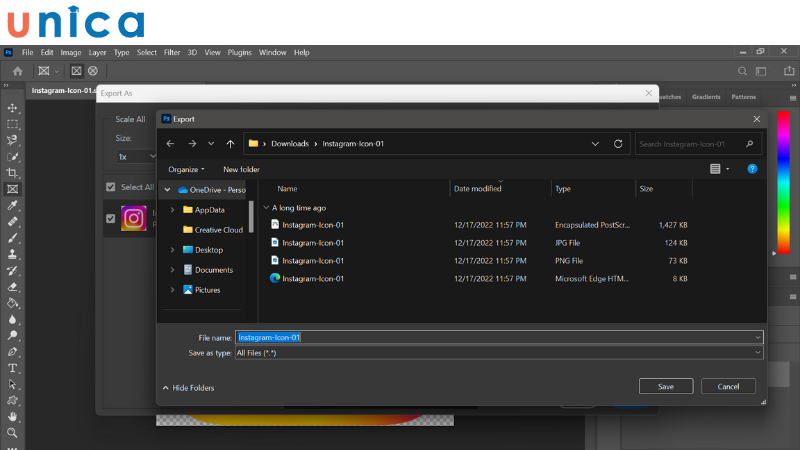This screenshot has width=800, height=450.
Task: Go up one folder level with the up arrow
Action: [x=230, y=144]
